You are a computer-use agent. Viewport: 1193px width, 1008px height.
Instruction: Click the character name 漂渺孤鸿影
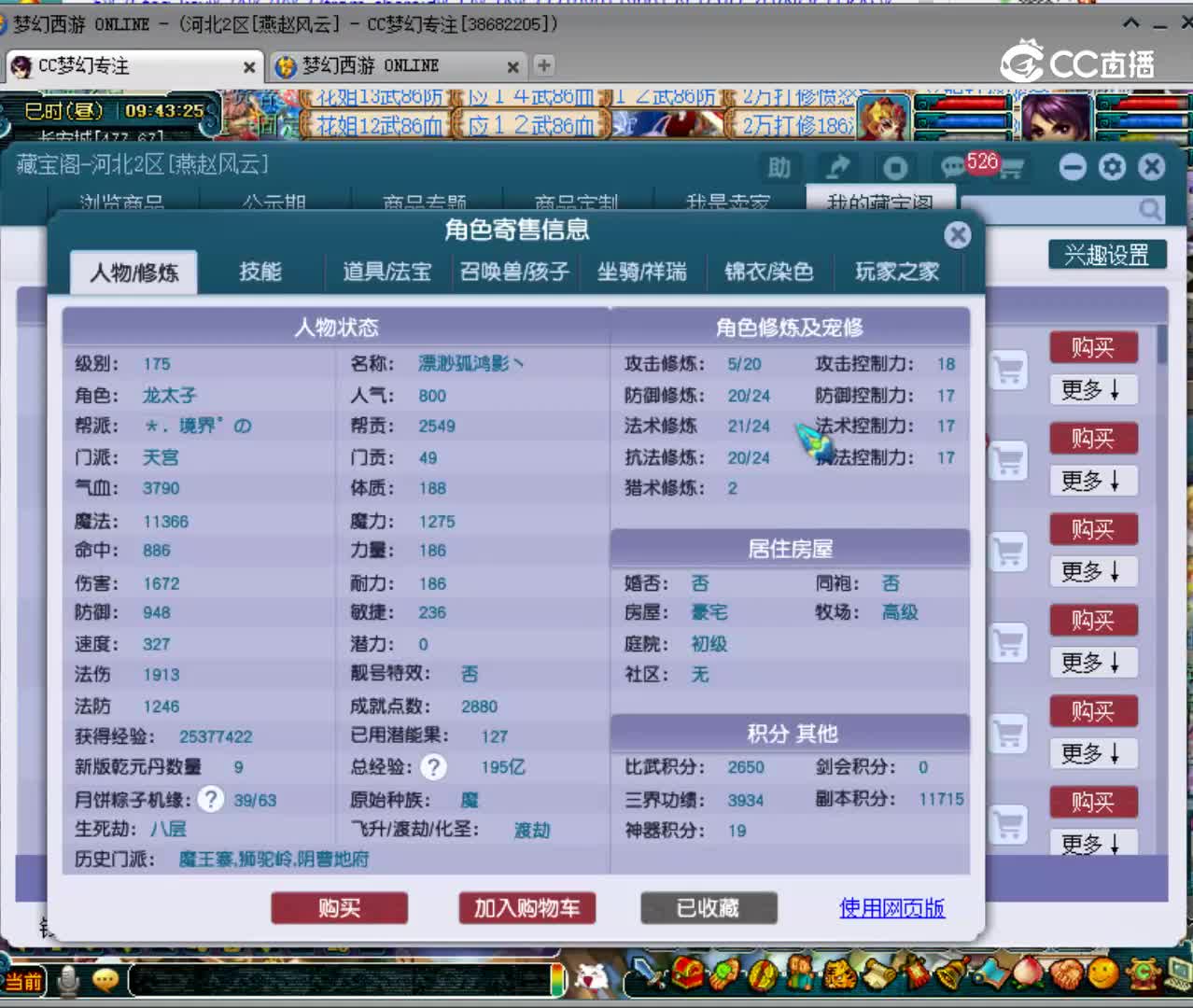click(x=470, y=363)
